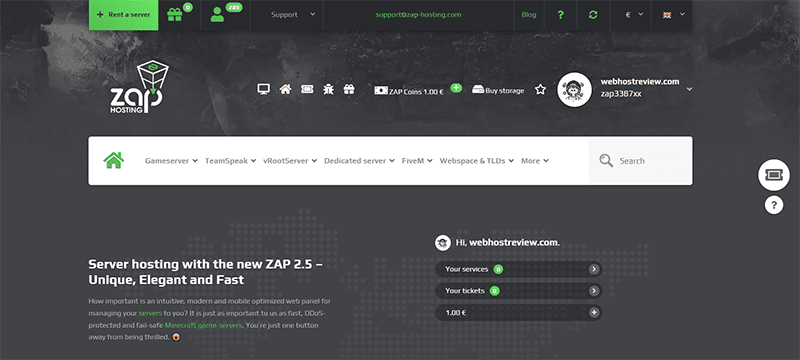Image resolution: width=800 pixels, height=360 pixels.
Task: Expand the Support dropdown
Action: point(293,15)
